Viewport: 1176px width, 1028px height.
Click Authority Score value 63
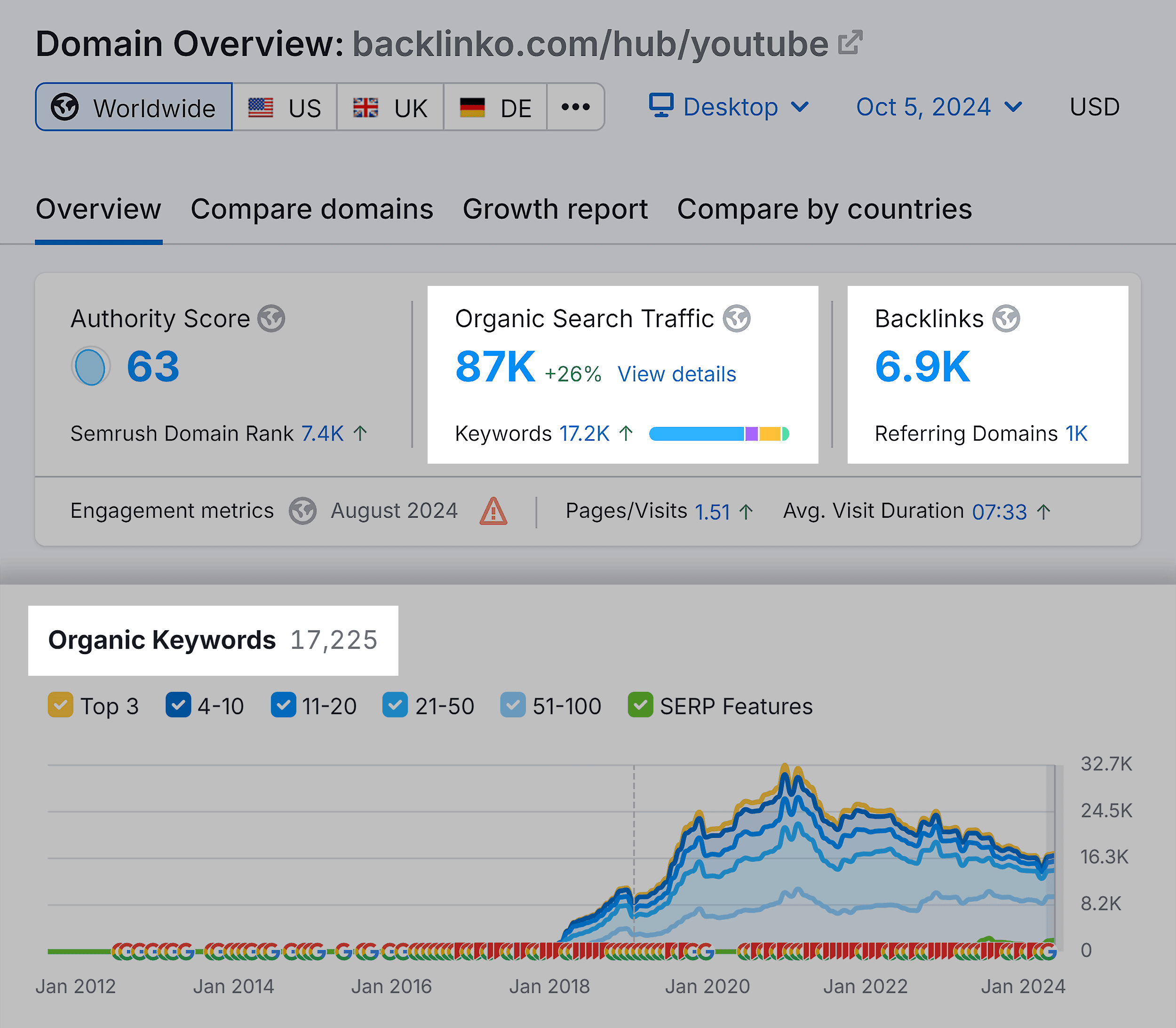(x=153, y=366)
